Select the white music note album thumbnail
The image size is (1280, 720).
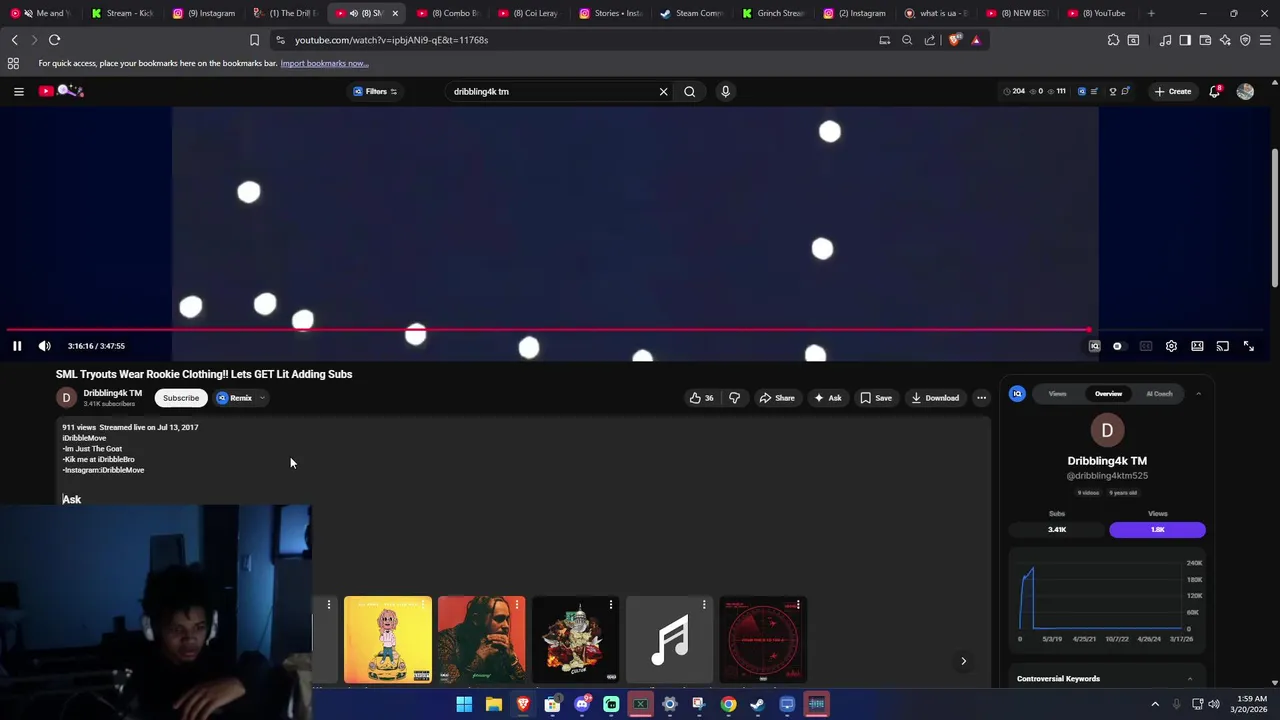click(670, 640)
